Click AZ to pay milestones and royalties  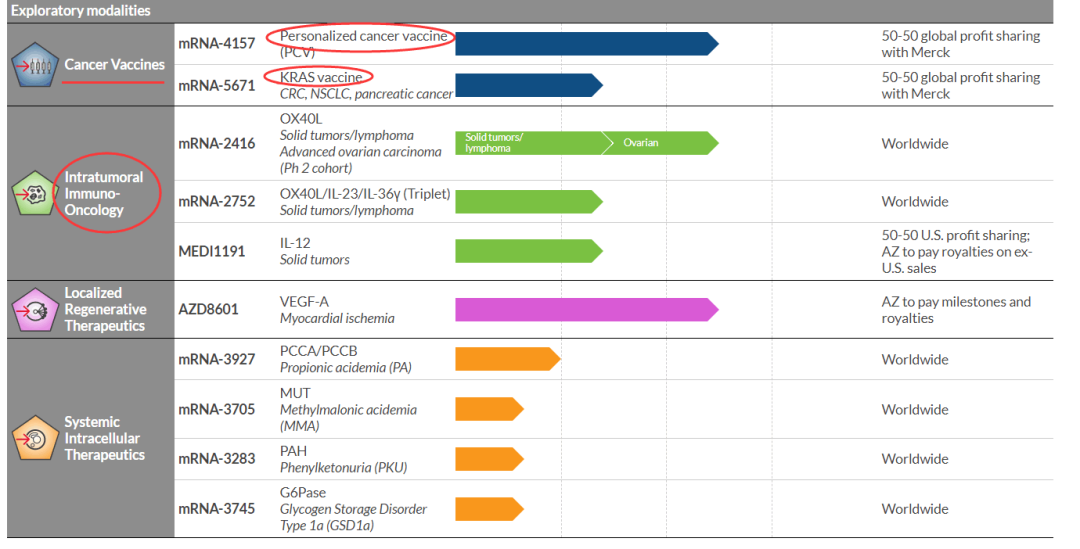(x=956, y=310)
